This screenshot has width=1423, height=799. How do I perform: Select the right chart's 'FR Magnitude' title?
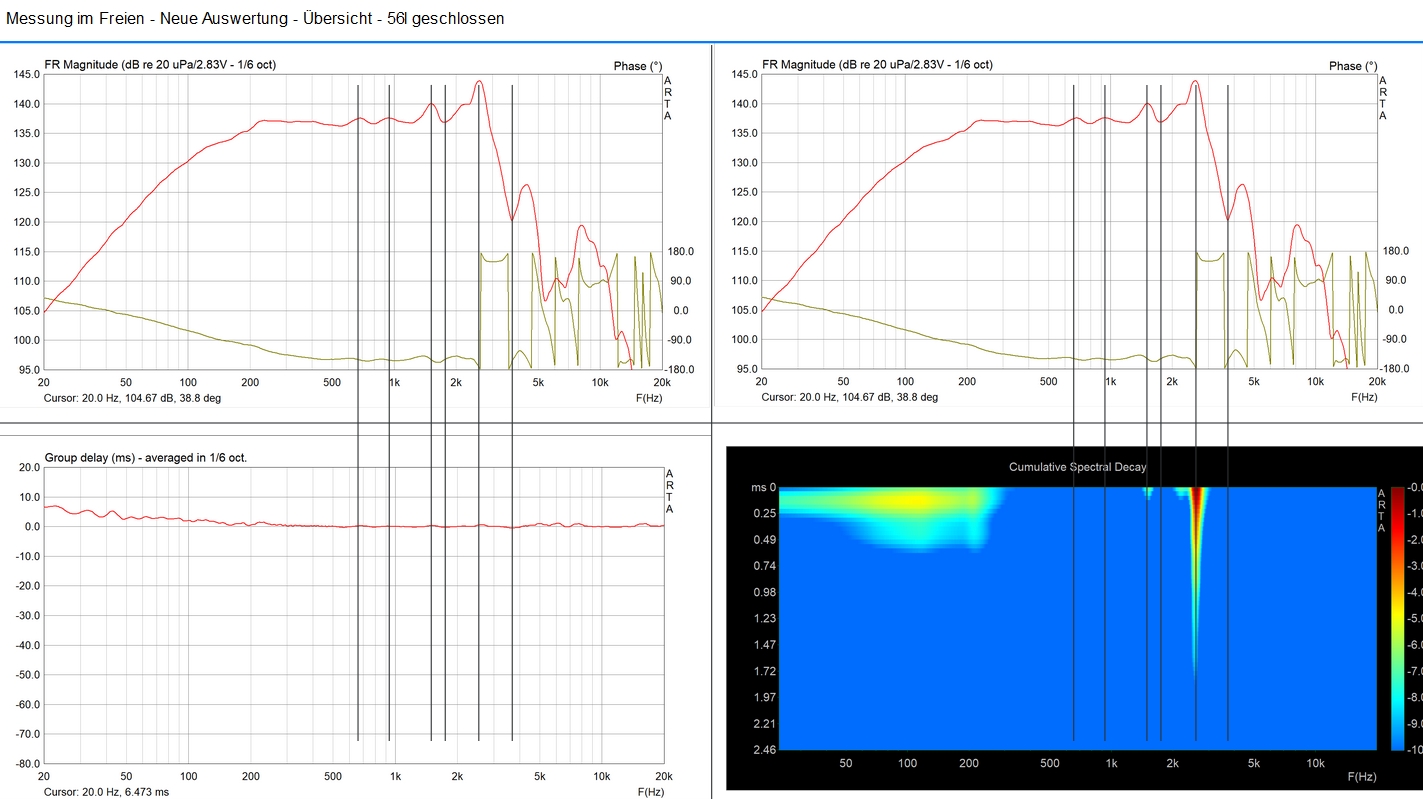point(877,65)
